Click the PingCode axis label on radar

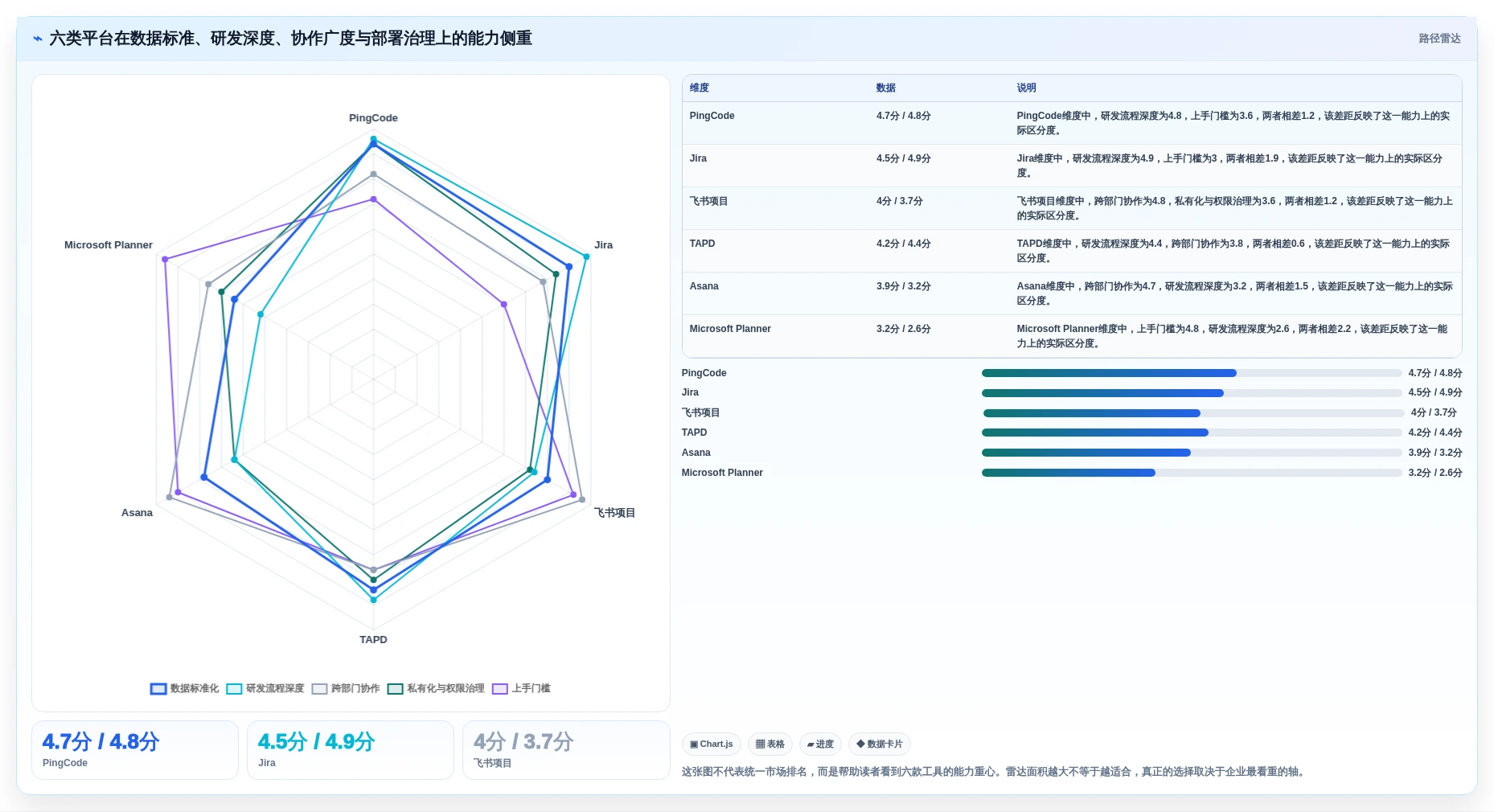(x=373, y=118)
